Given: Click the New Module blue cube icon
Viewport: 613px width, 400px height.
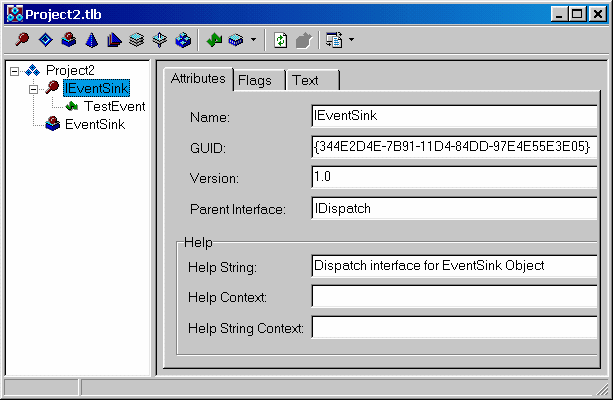Looking at the screenshot, I should click(183, 41).
